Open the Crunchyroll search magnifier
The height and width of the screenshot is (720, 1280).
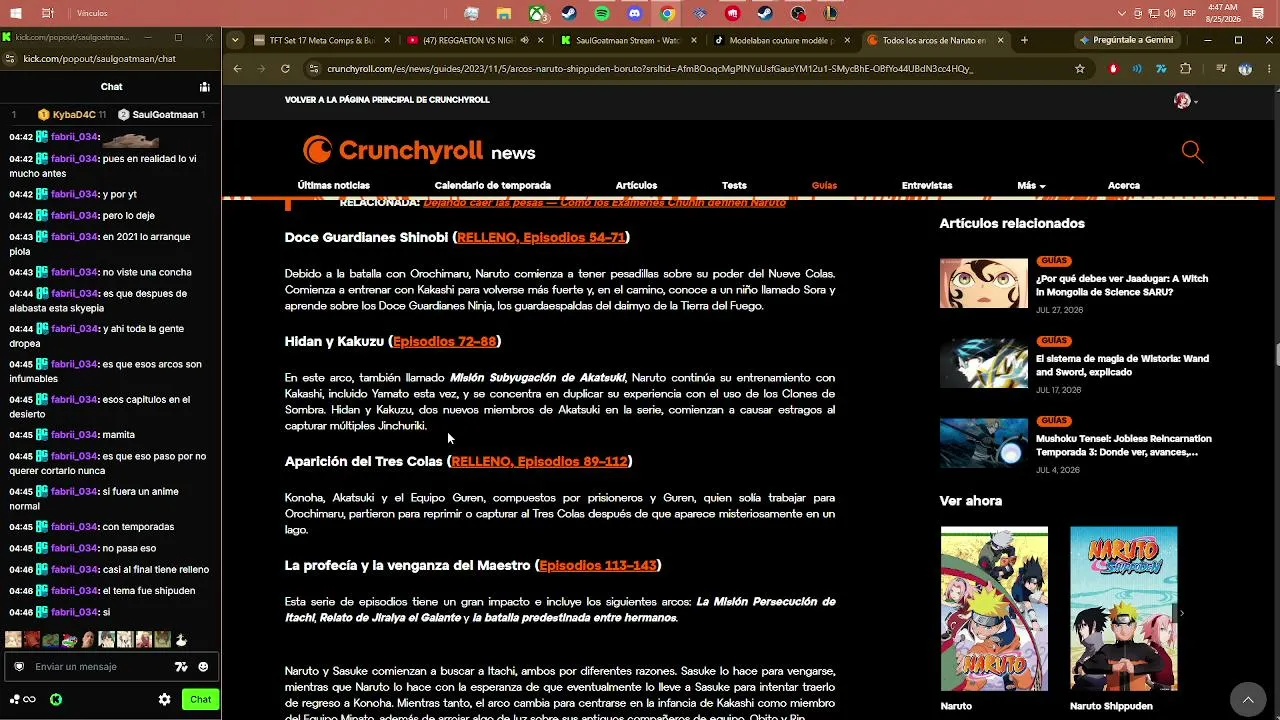point(1192,151)
